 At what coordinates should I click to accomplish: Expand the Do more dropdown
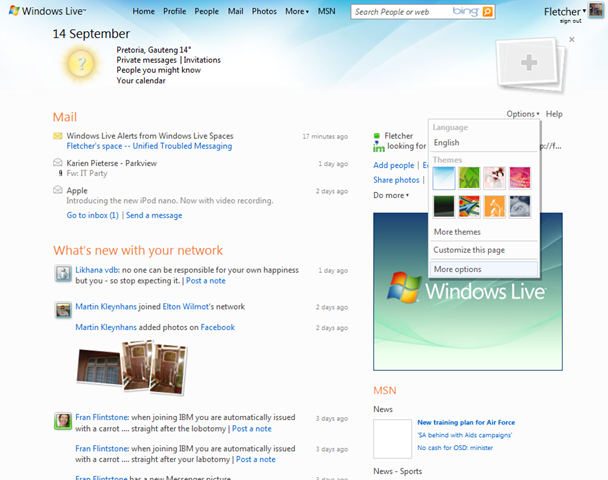click(390, 195)
